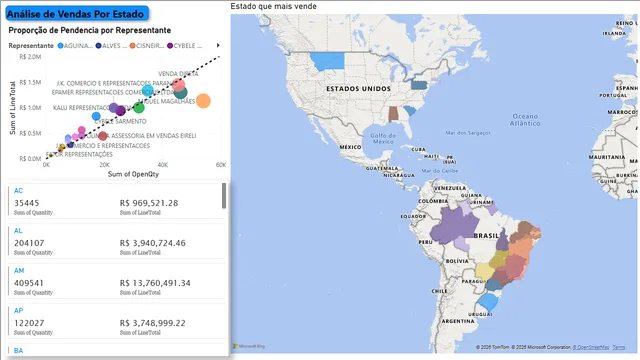The width and height of the screenshot is (640, 360).
Task: Click the cyan bubble near J.K. COMERCIO label
Action: pyautogui.click(x=148, y=91)
